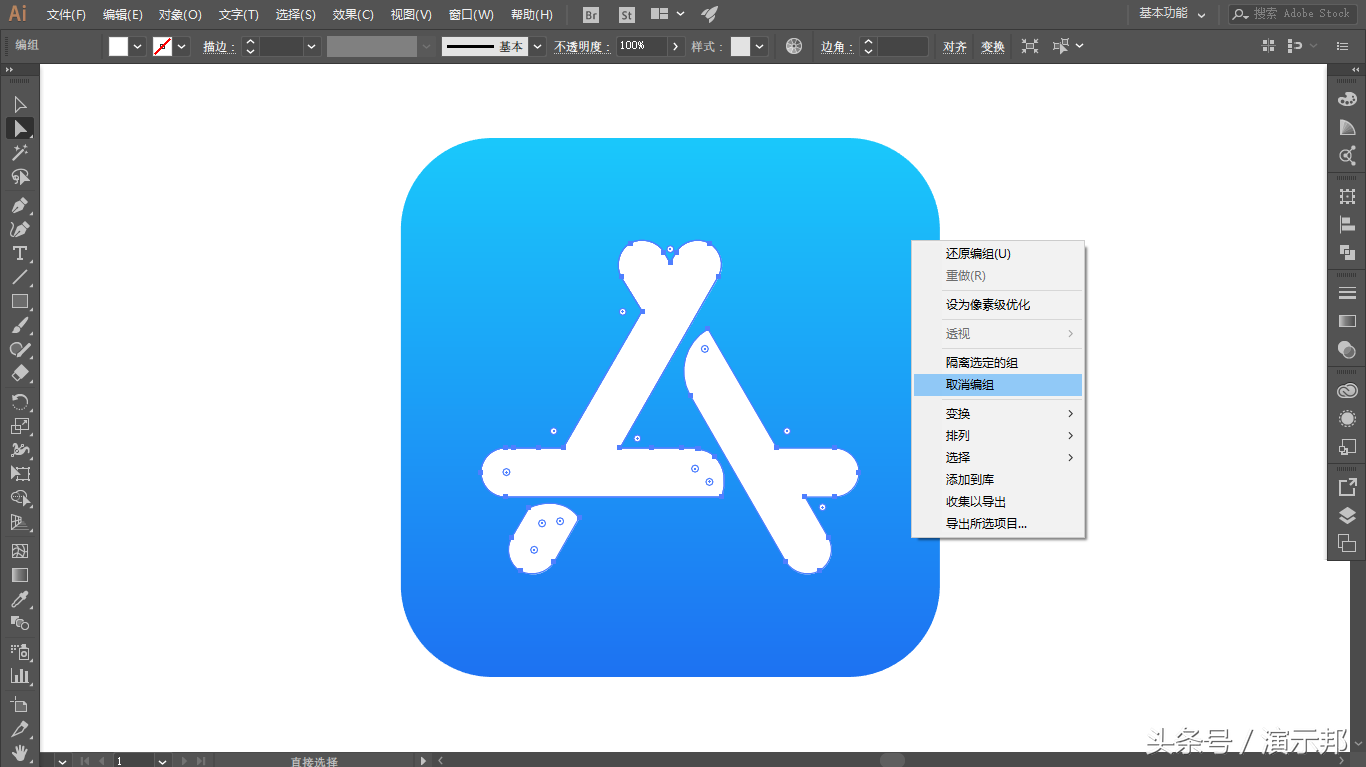The width and height of the screenshot is (1366, 767).
Task: Select the Column Graph tool
Action: tap(20, 675)
